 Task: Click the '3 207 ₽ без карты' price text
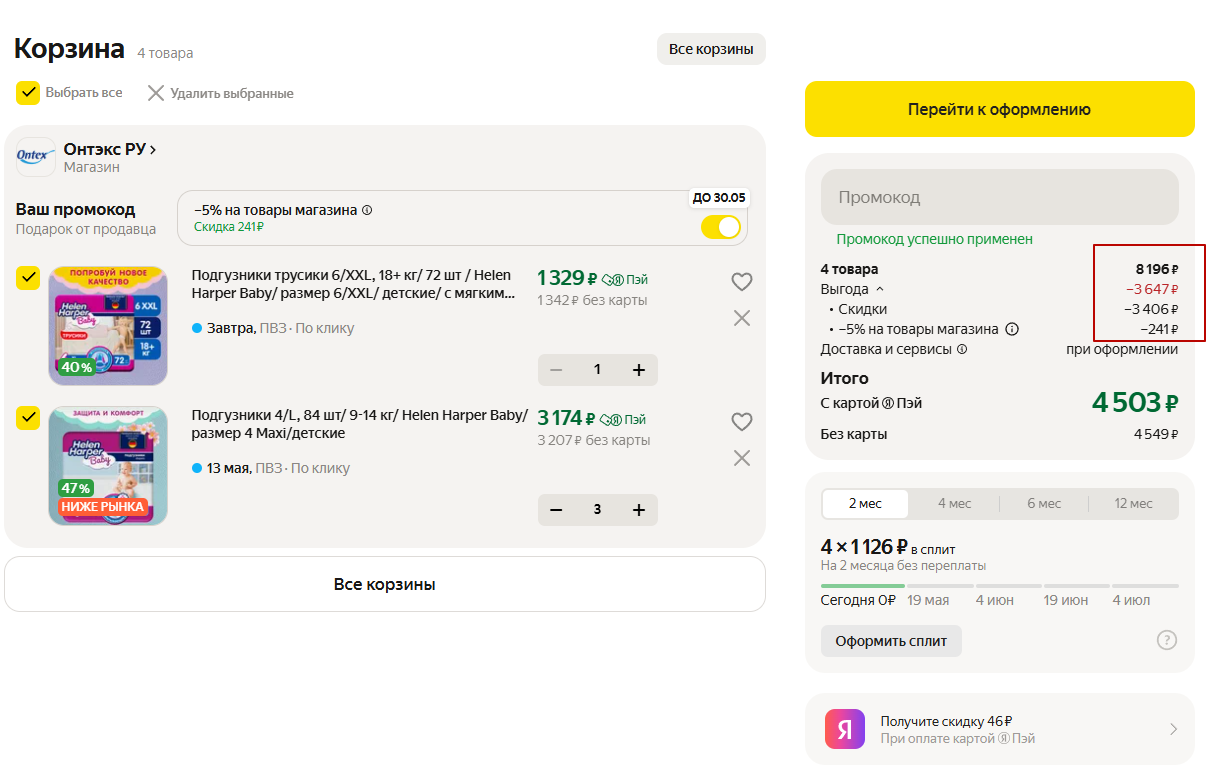click(x=594, y=440)
